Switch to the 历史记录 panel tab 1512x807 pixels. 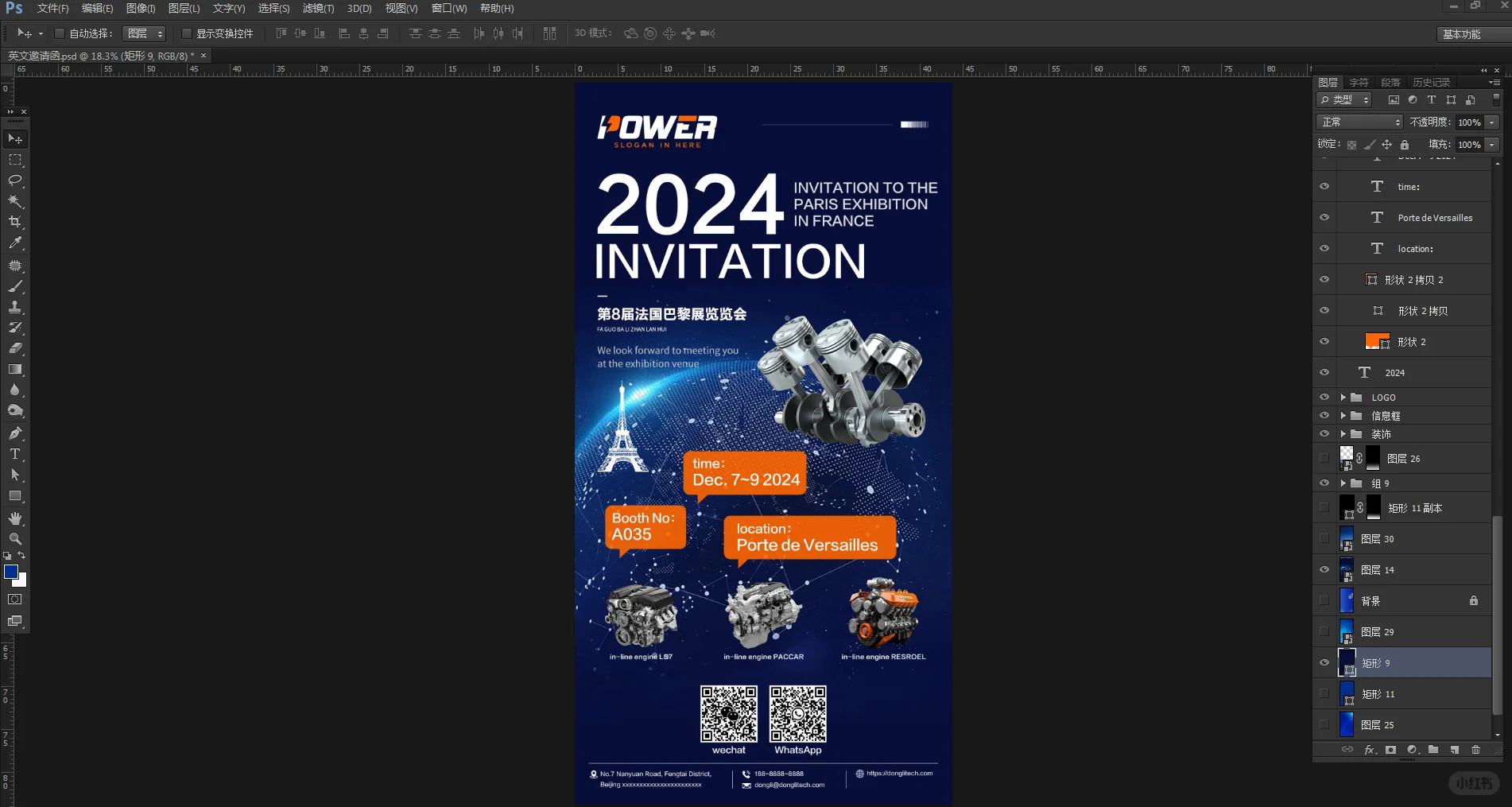(x=1432, y=83)
